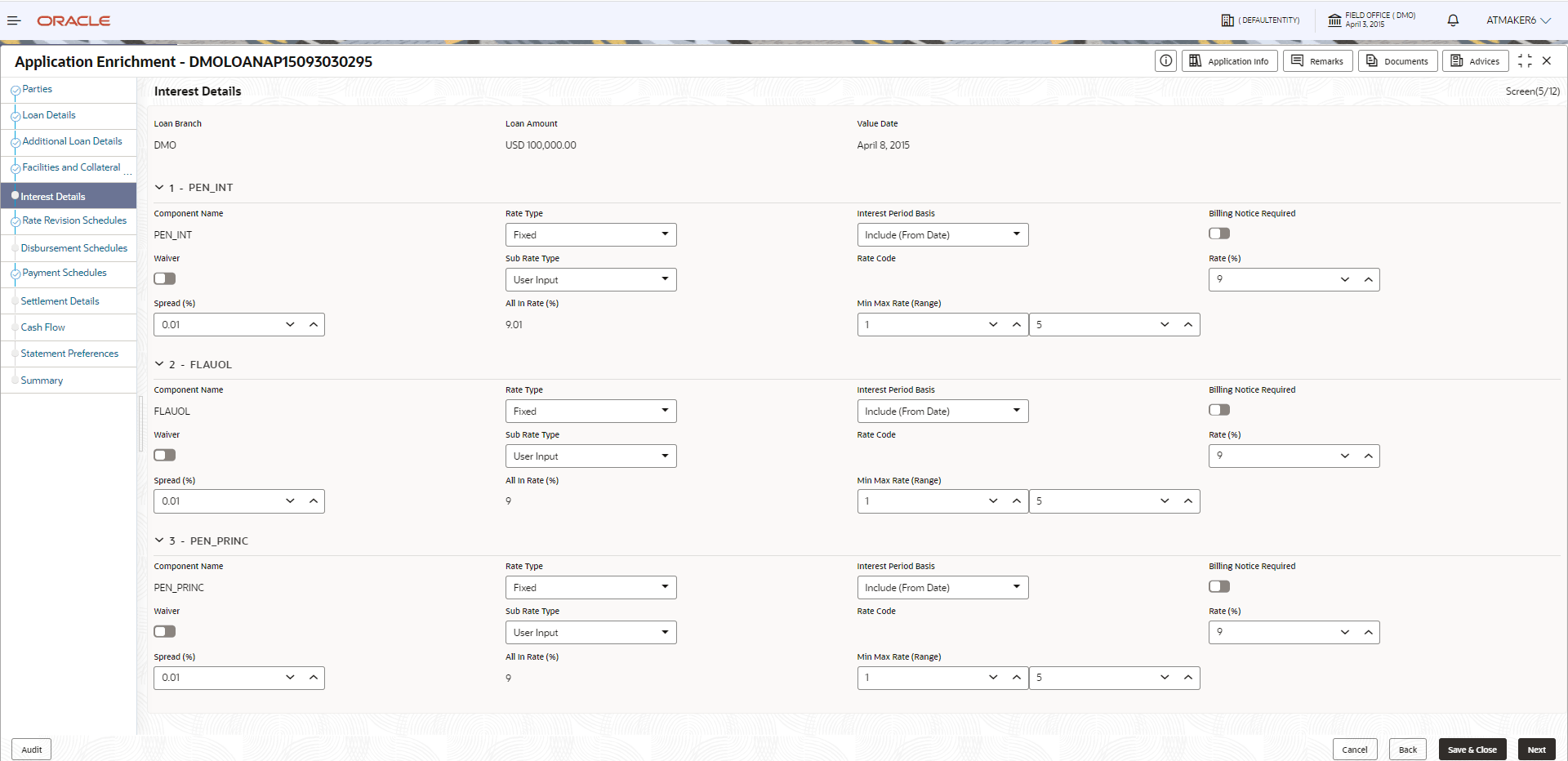
Task: Click the information icon button
Action: point(1165,61)
